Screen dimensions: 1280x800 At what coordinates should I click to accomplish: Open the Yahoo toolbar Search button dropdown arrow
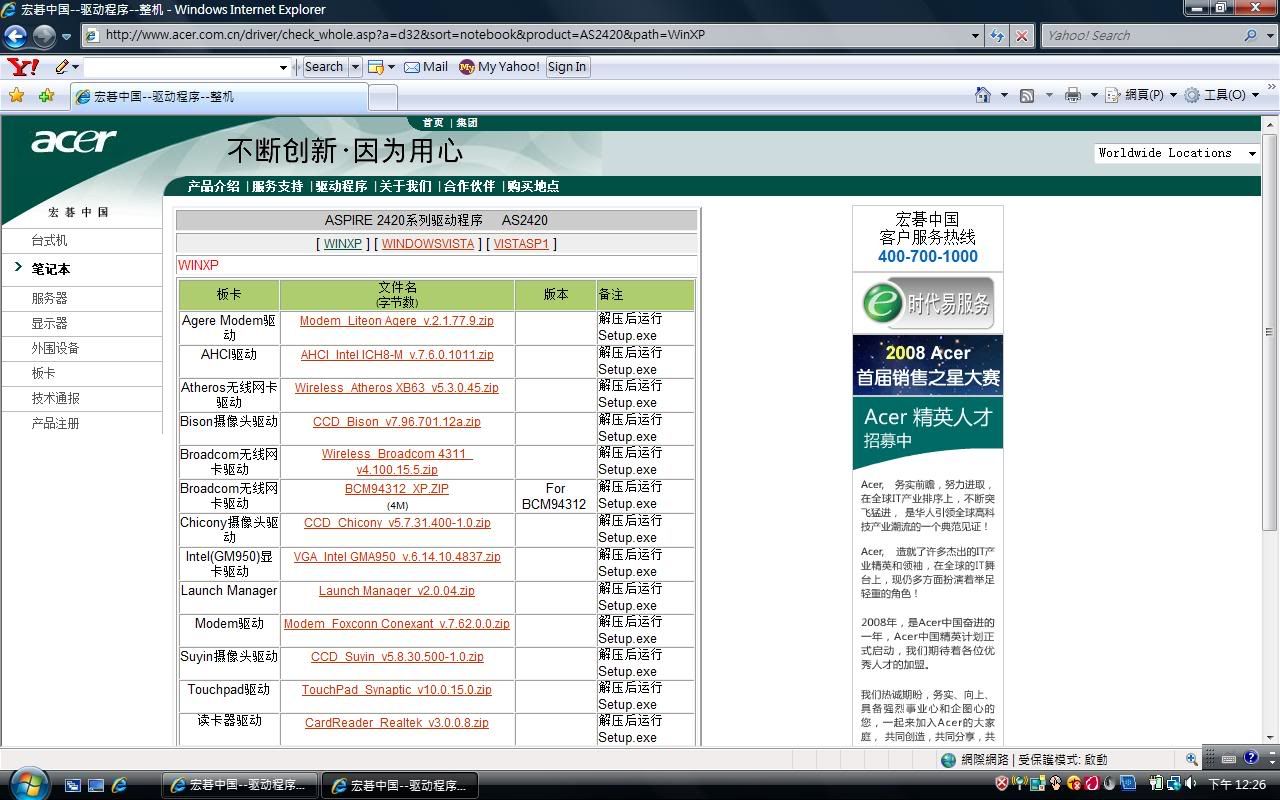pos(354,67)
